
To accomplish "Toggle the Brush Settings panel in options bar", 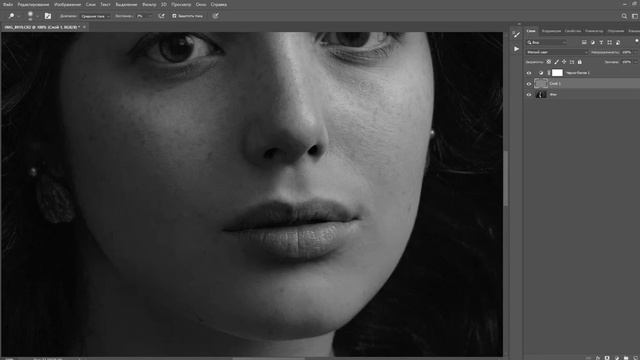I will (48, 16).
